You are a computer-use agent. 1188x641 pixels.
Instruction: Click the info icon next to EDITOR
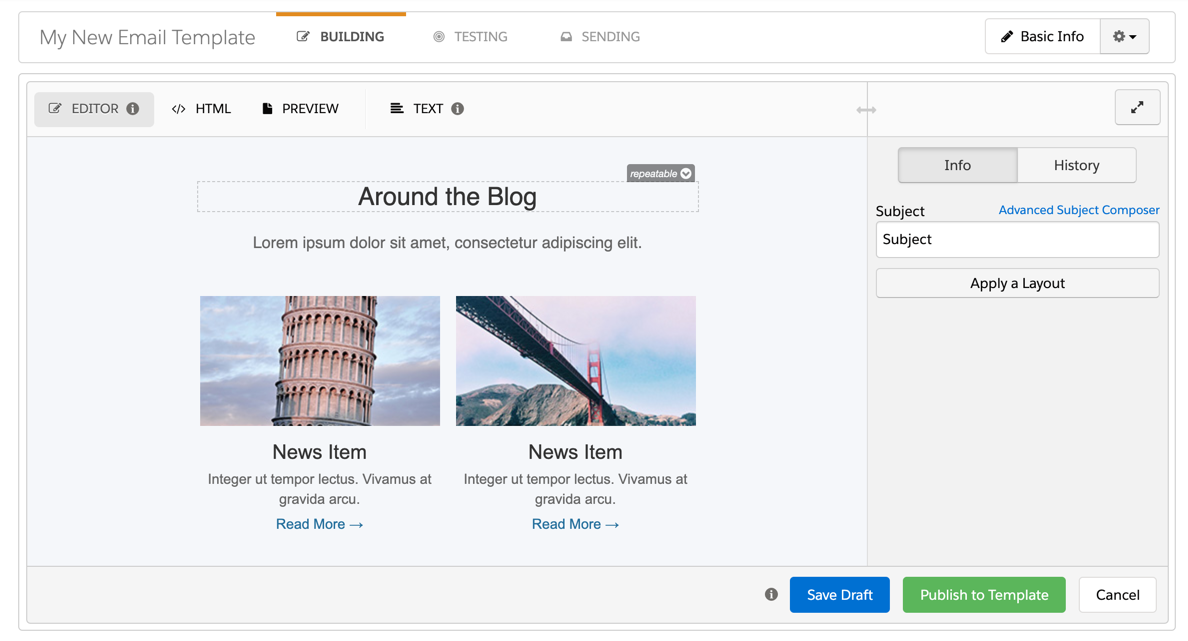tap(133, 109)
